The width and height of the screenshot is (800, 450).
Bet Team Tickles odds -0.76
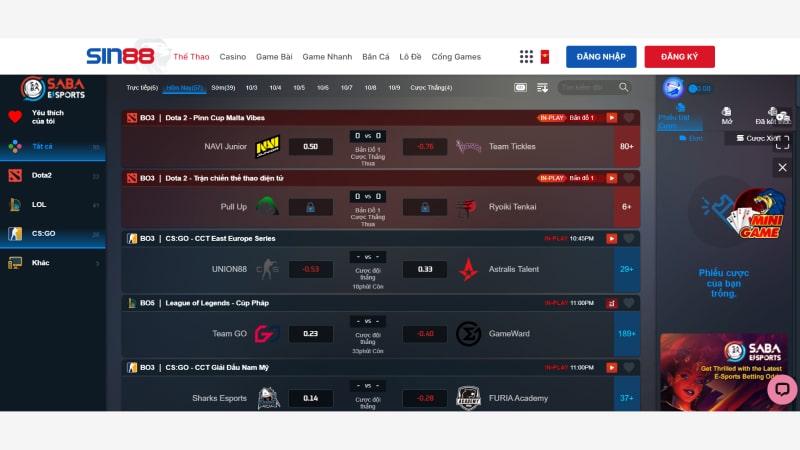[424, 146]
